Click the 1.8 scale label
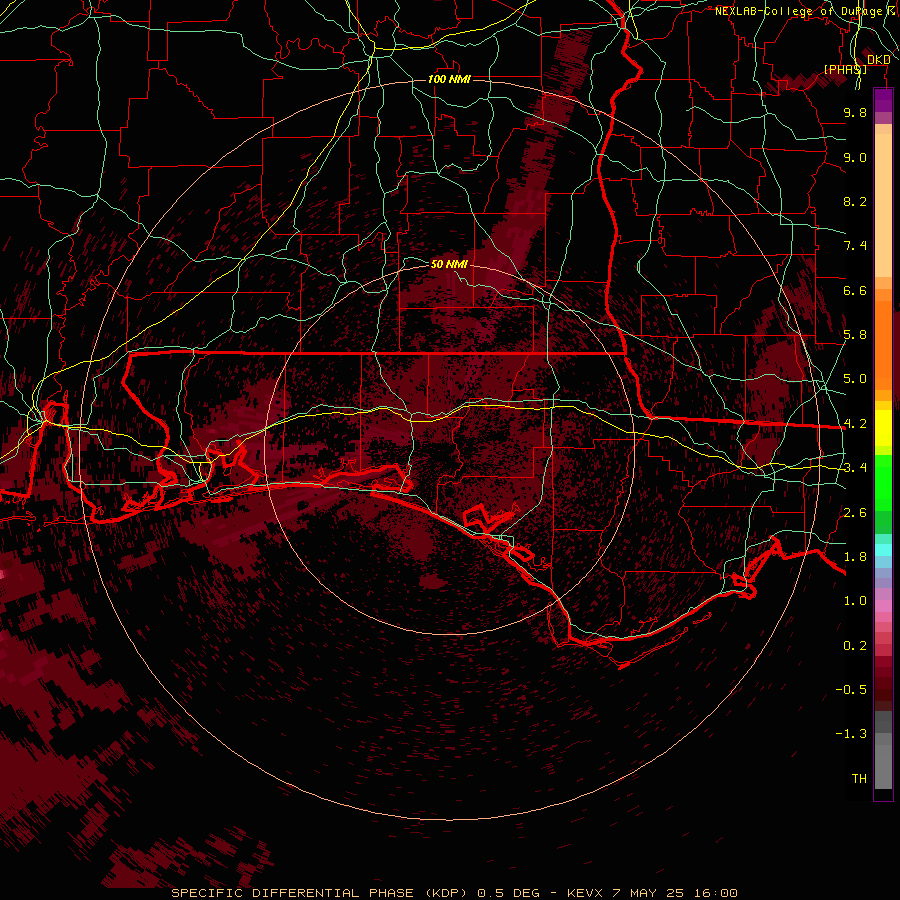The image size is (900, 900). pyautogui.click(x=855, y=557)
